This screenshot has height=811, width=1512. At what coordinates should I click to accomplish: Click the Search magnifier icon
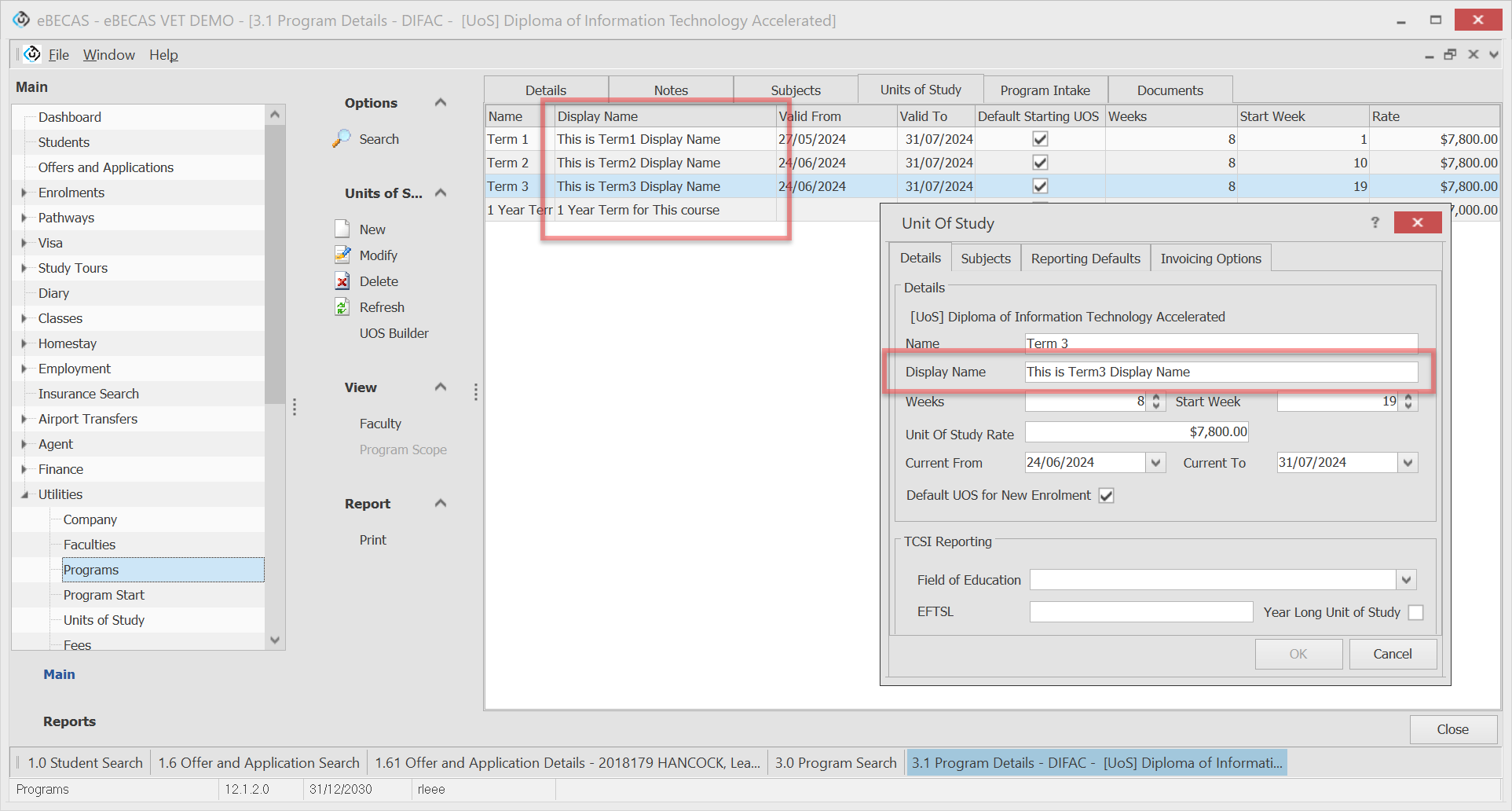(x=342, y=138)
